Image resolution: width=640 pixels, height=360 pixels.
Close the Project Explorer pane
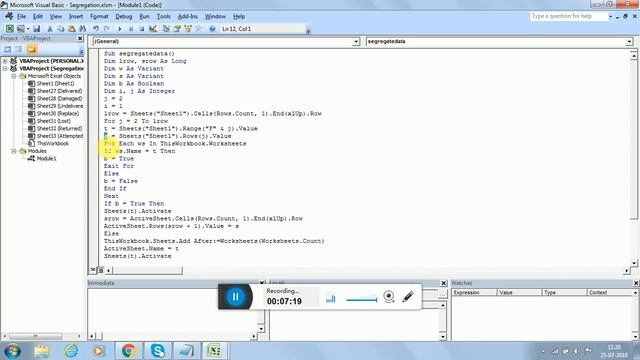pos(80,38)
